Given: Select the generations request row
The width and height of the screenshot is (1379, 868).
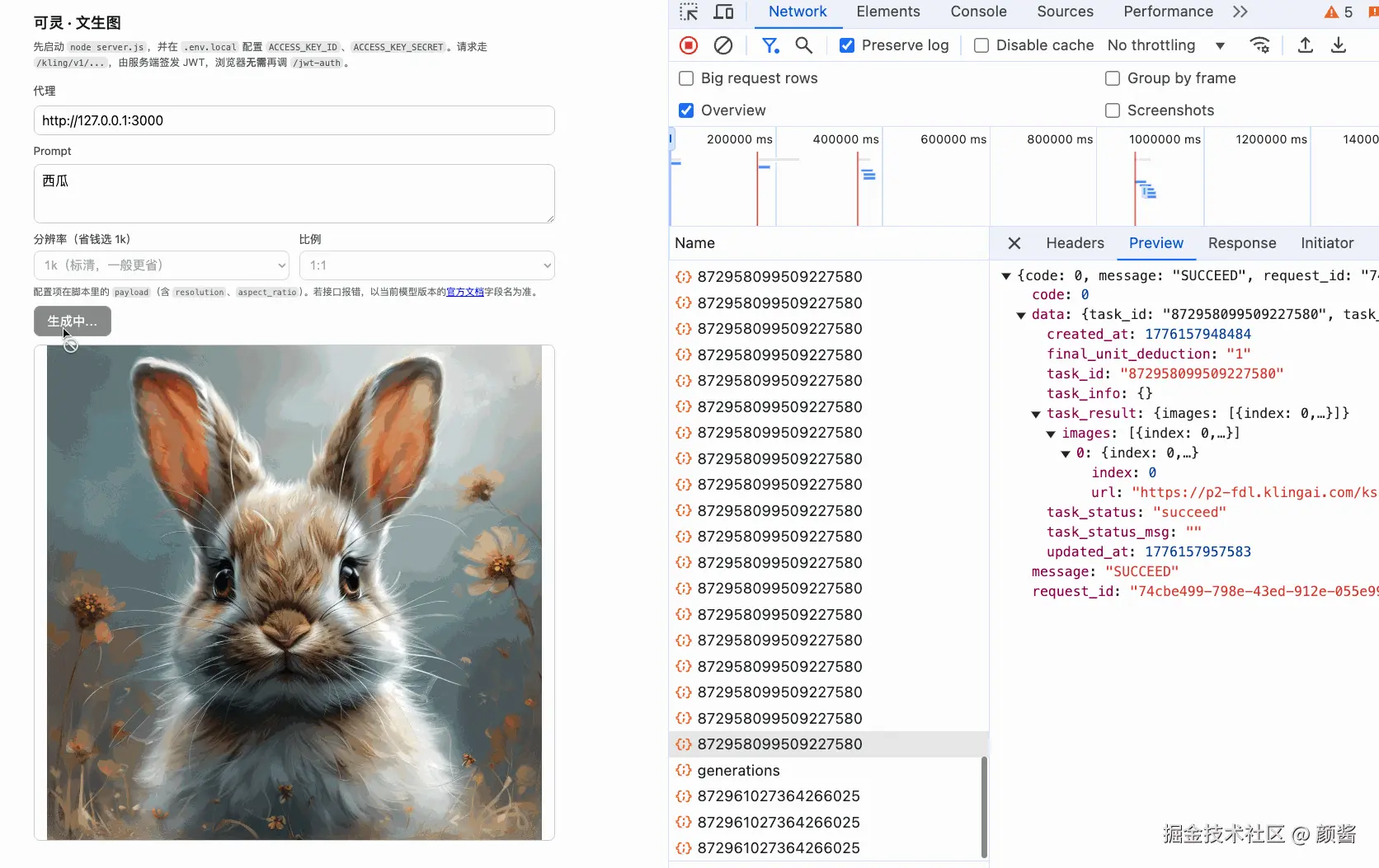Looking at the screenshot, I should coord(738,771).
